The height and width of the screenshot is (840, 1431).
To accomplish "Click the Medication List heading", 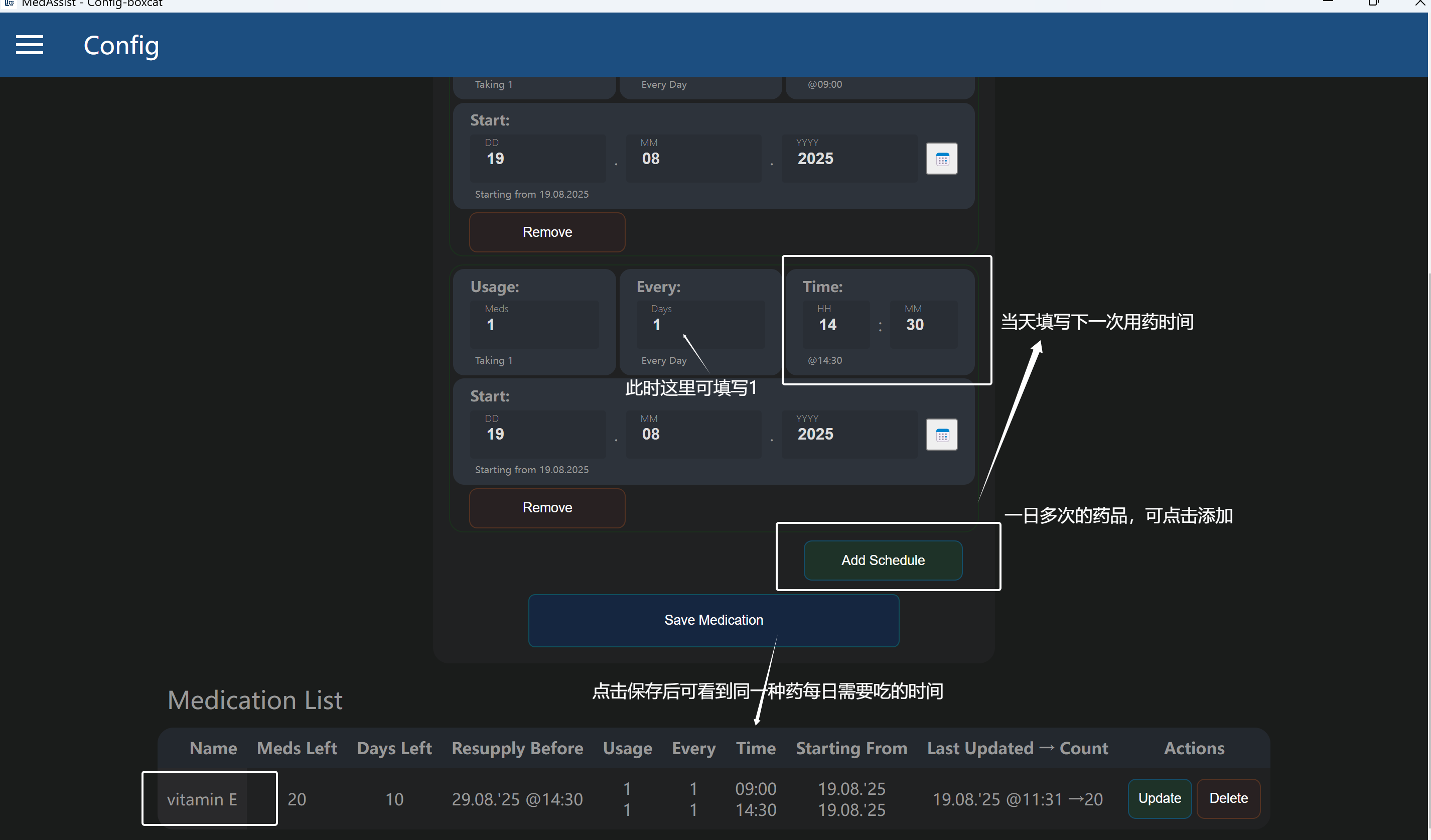I will point(255,699).
